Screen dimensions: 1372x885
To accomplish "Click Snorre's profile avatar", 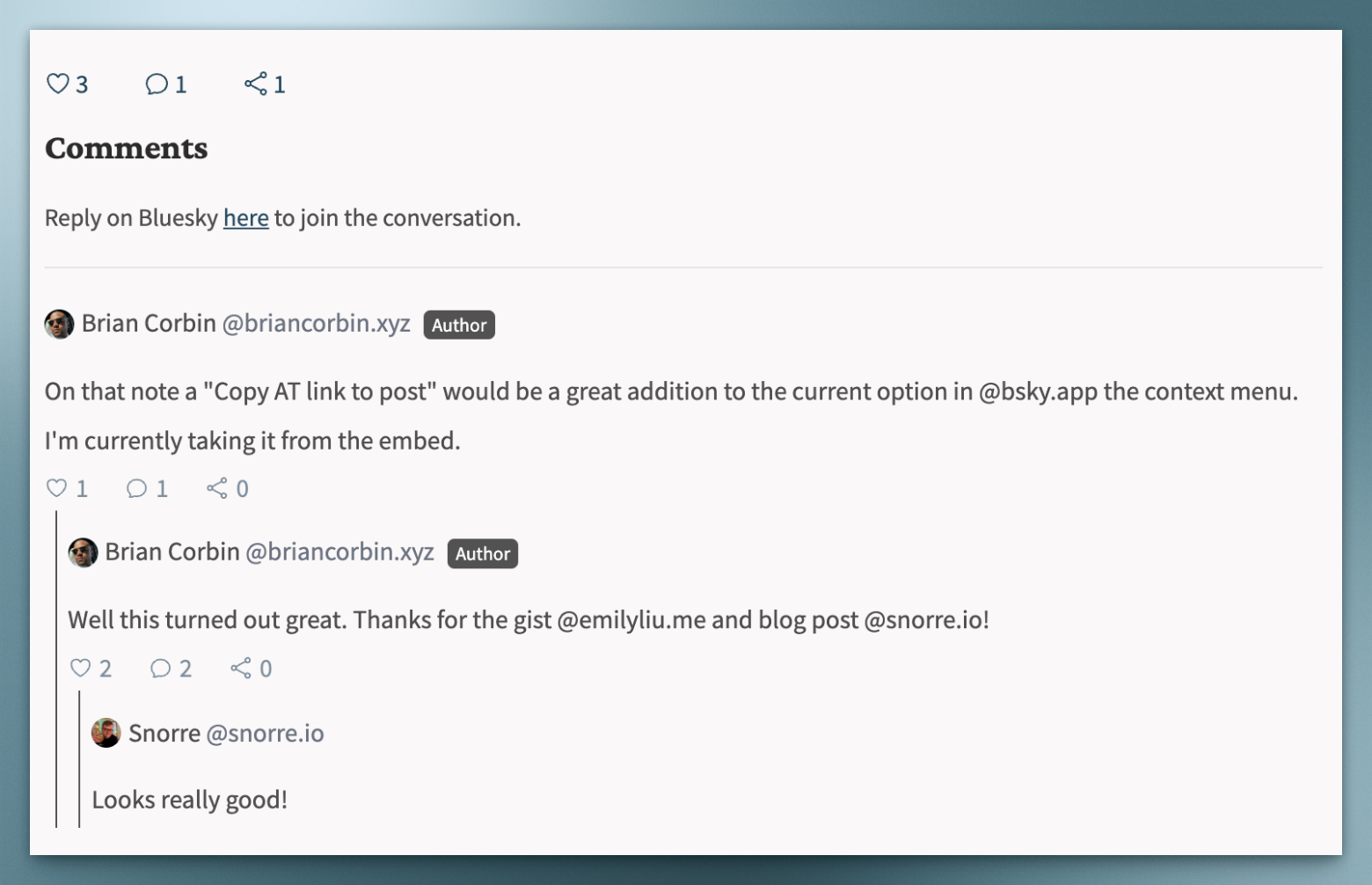I will (x=106, y=733).
